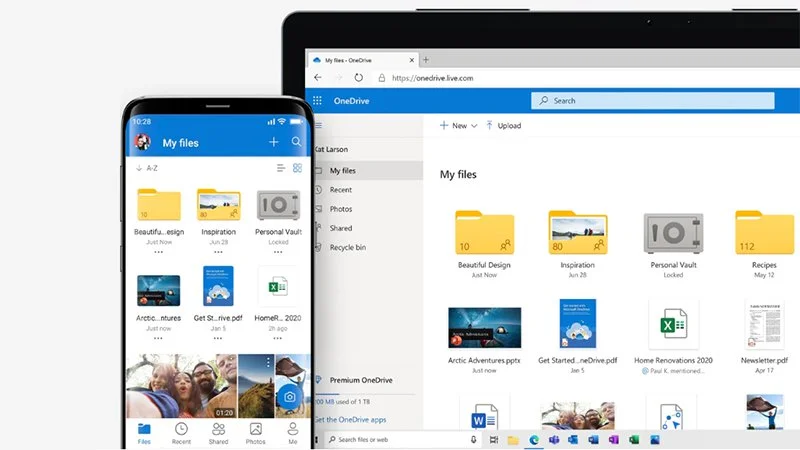
Task: Open OneNote from the taskbar
Action: pyautogui.click(x=613, y=439)
